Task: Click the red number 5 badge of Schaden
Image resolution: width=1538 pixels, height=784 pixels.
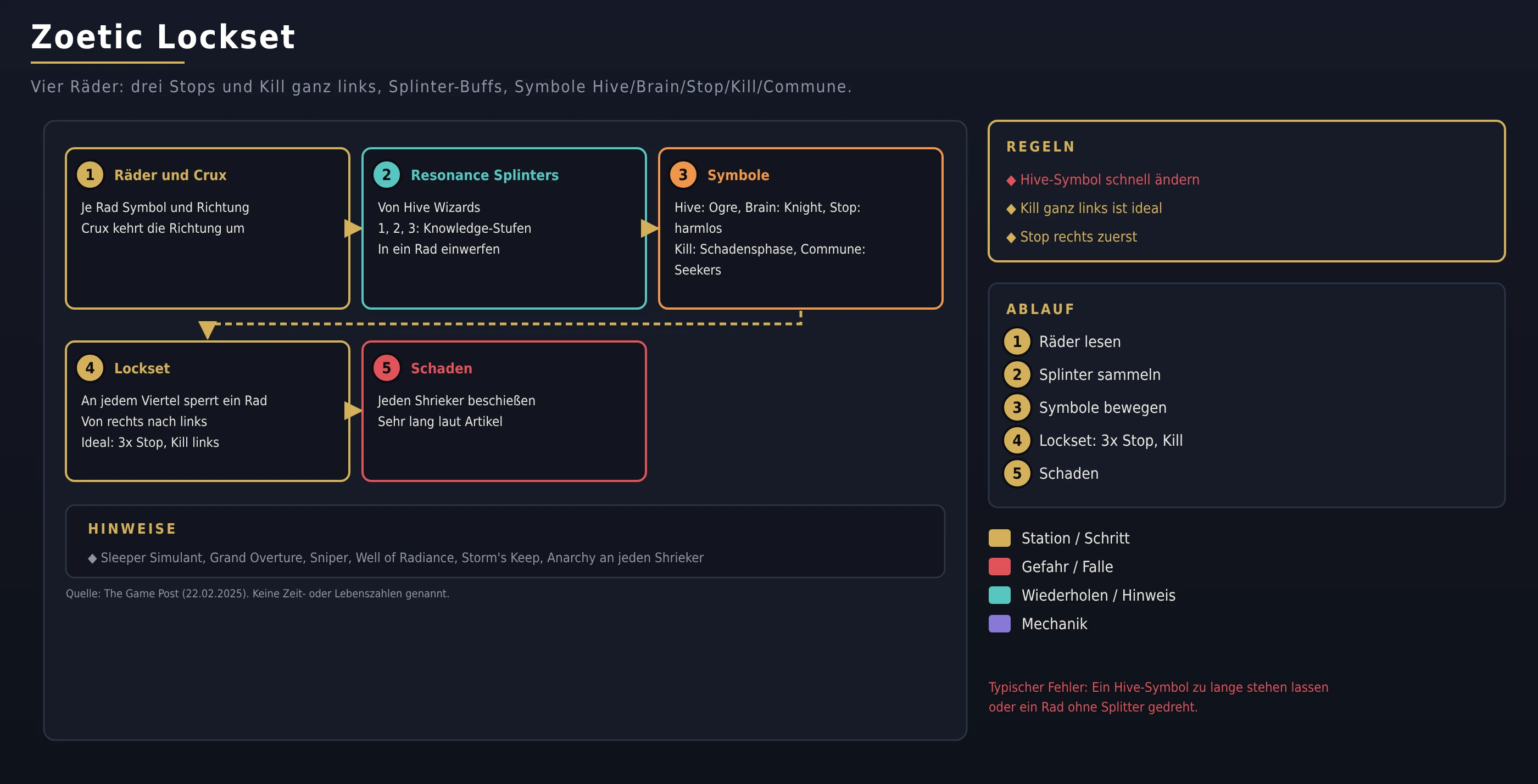Action: (x=386, y=368)
